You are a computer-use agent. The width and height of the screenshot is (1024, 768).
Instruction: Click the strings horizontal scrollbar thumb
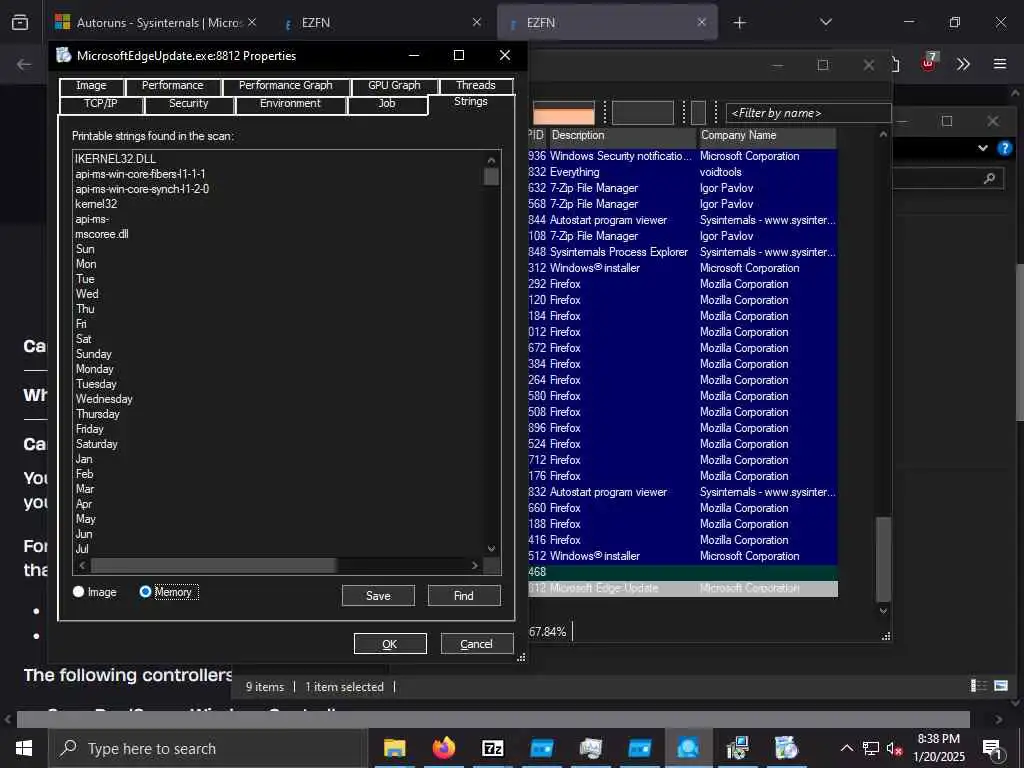(214, 566)
